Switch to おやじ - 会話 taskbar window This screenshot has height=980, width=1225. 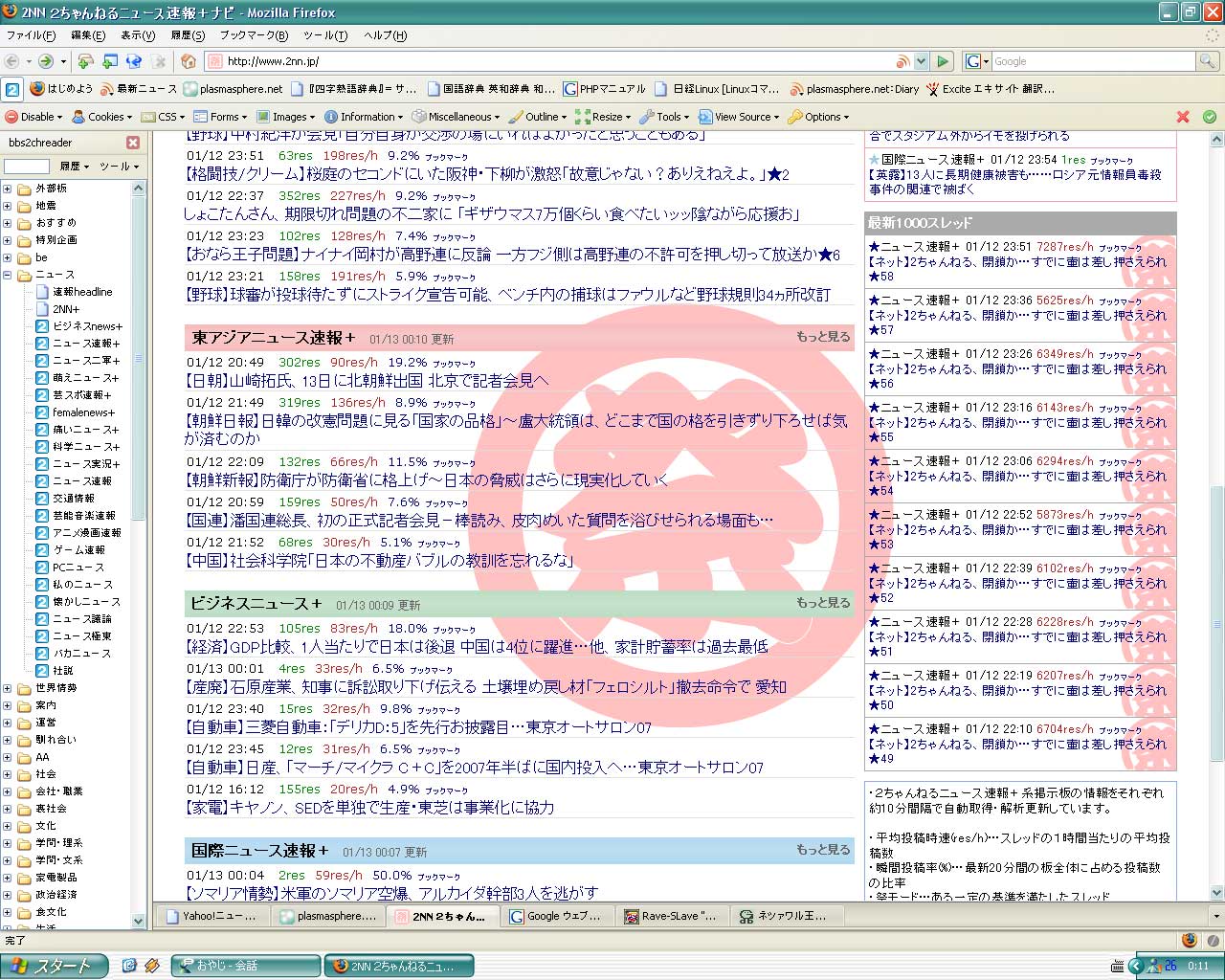(246, 967)
